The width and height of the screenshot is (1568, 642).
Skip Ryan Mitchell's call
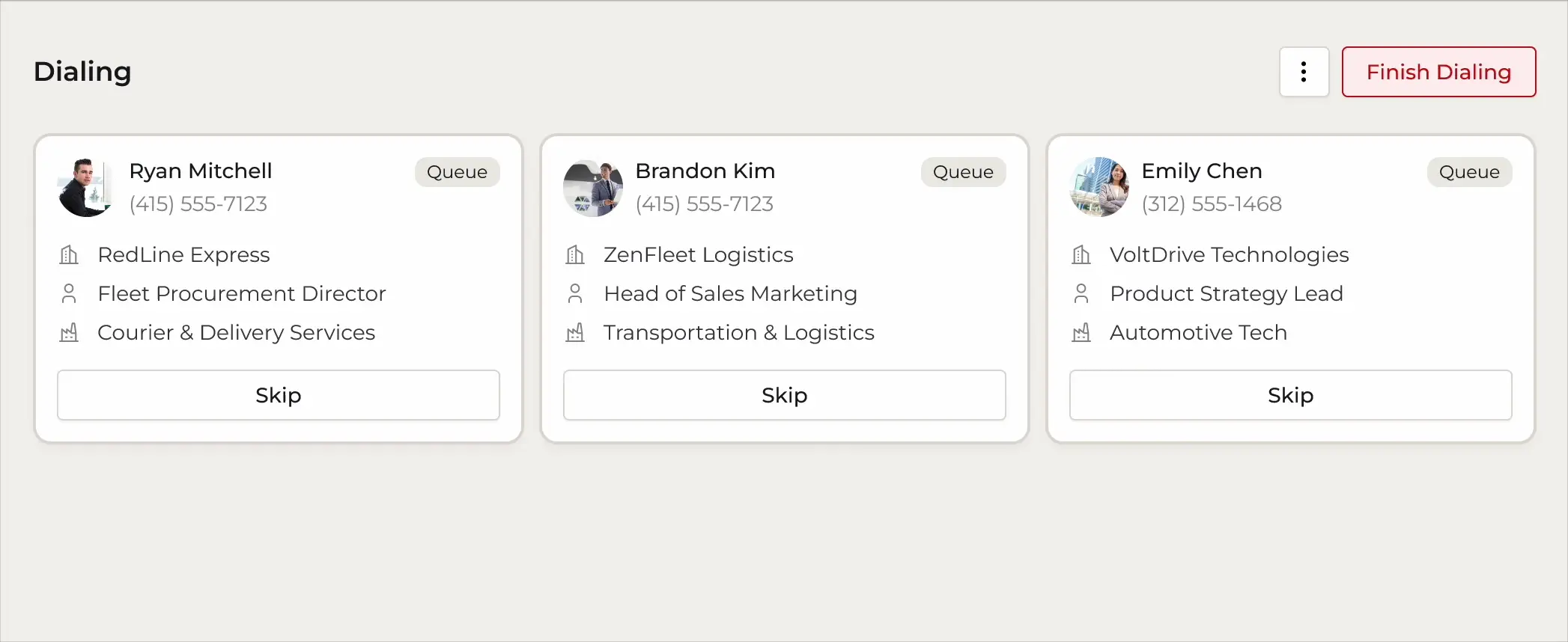279,395
